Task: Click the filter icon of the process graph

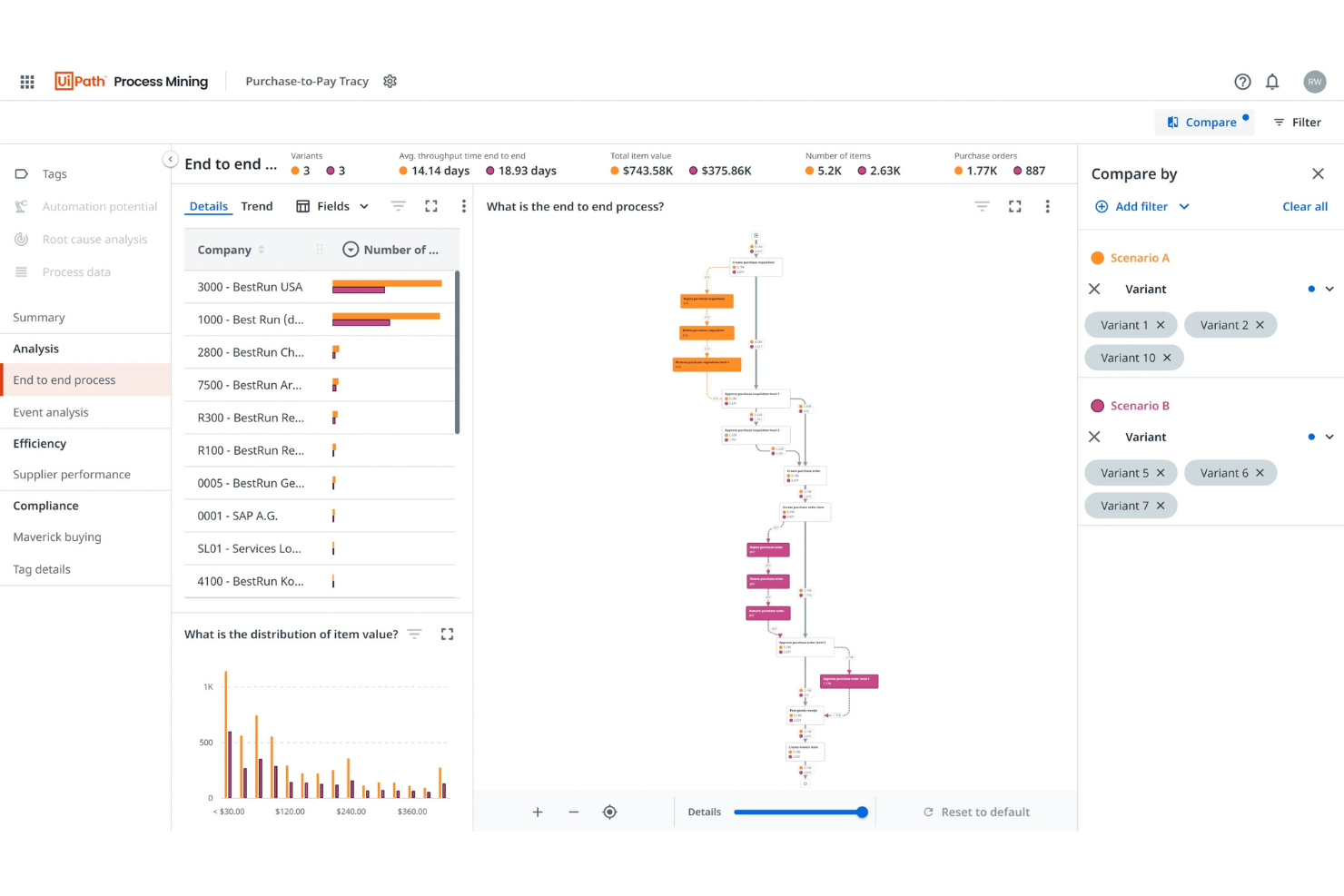Action: pos(982,206)
